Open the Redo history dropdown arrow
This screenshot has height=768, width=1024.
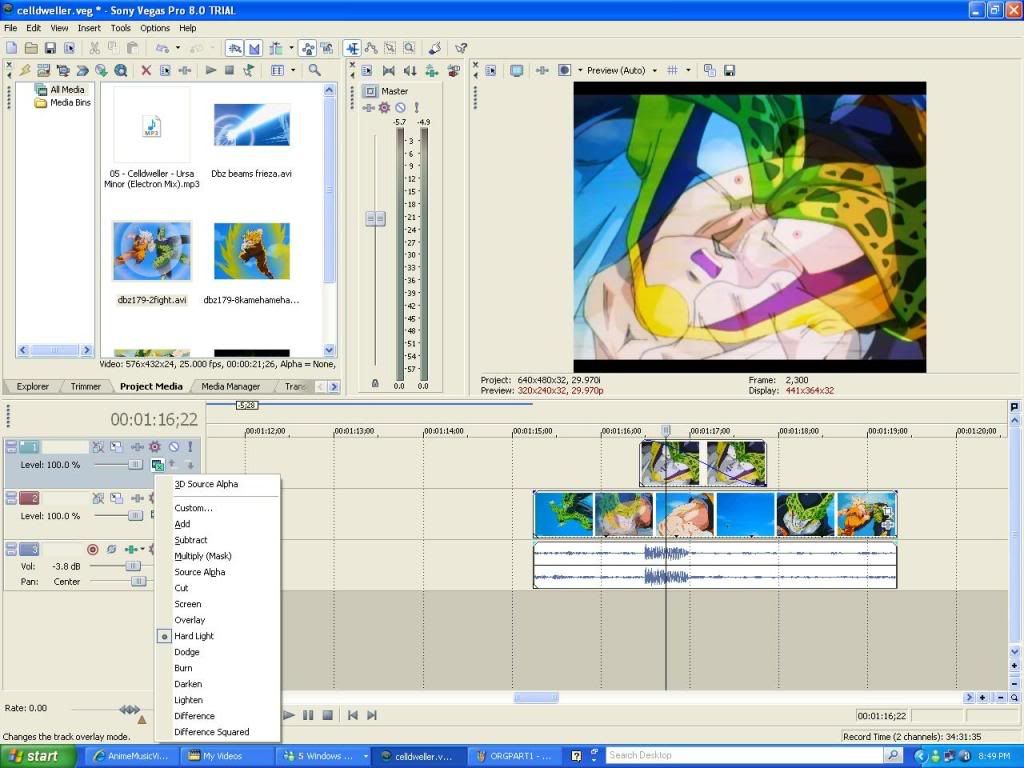[212, 48]
